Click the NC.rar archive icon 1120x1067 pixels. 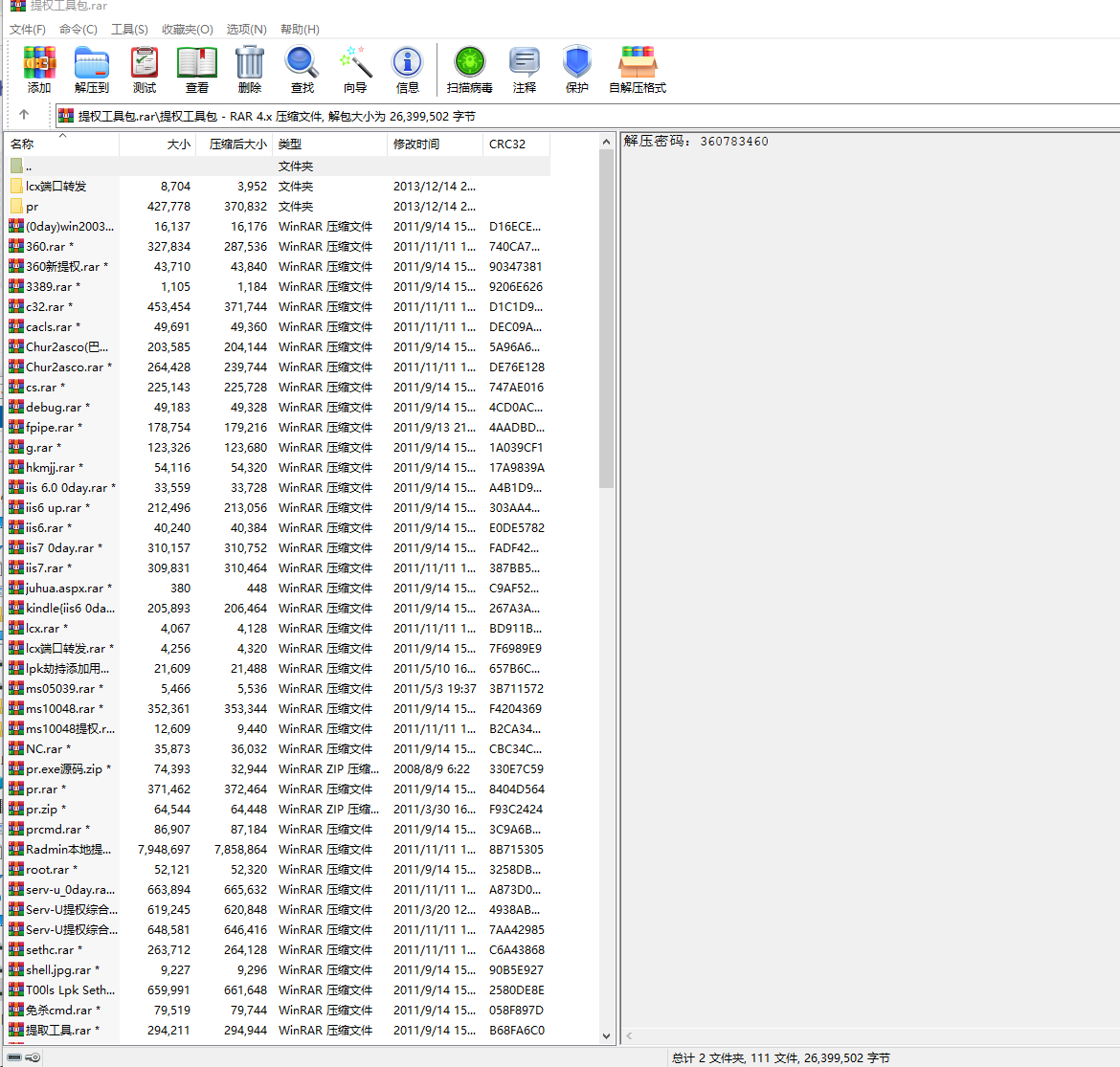pyautogui.click(x=16, y=748)
